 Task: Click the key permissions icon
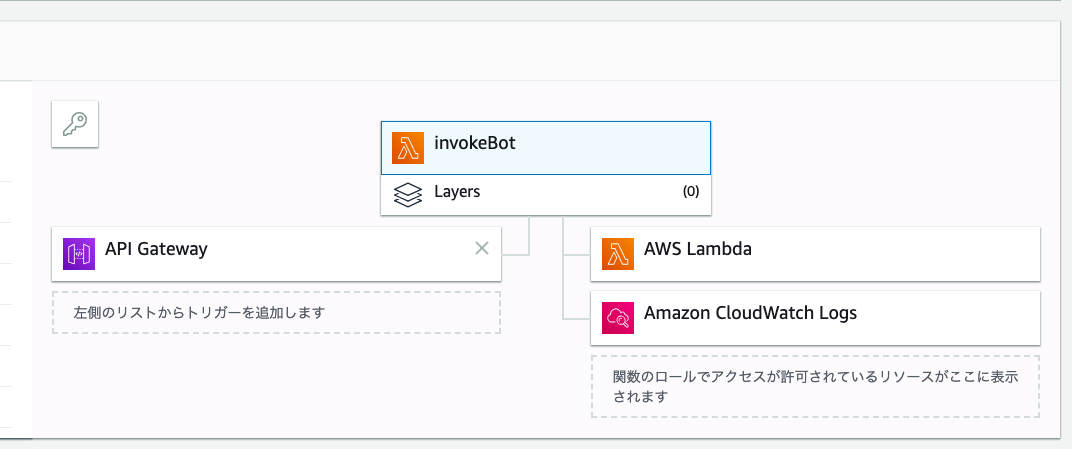coord(75,125)
